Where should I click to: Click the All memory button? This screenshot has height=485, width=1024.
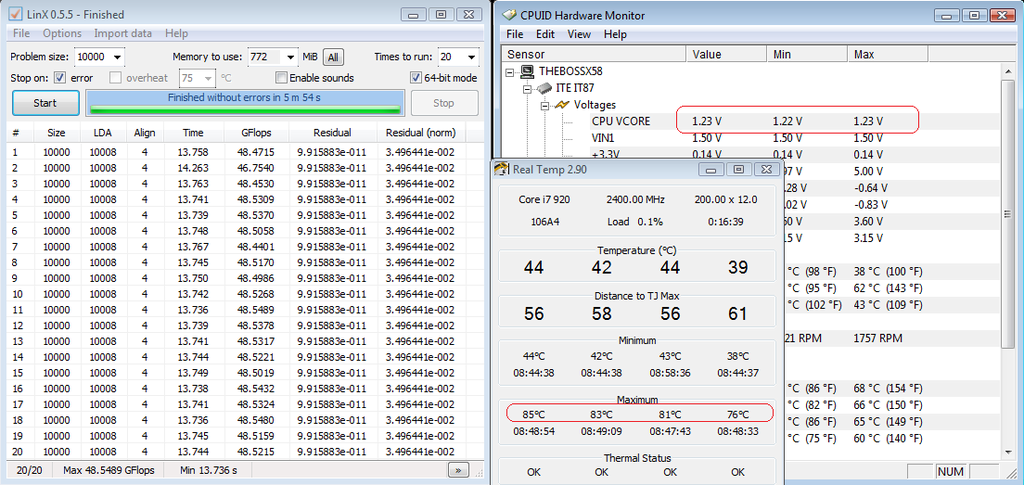click(332, 57)
